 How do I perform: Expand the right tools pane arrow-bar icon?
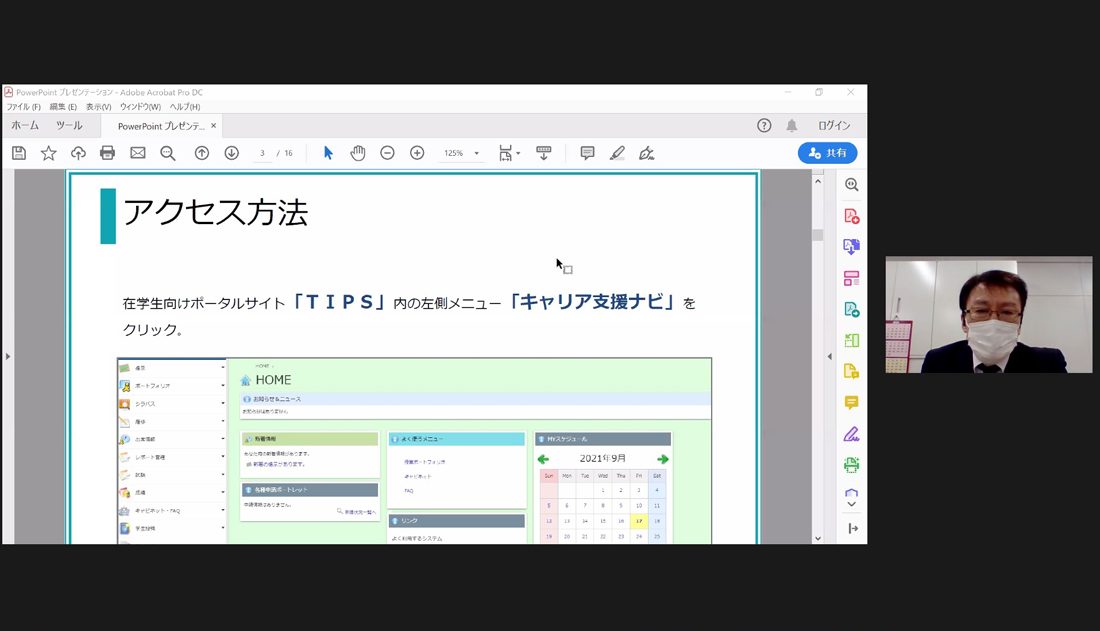[852, 529]
